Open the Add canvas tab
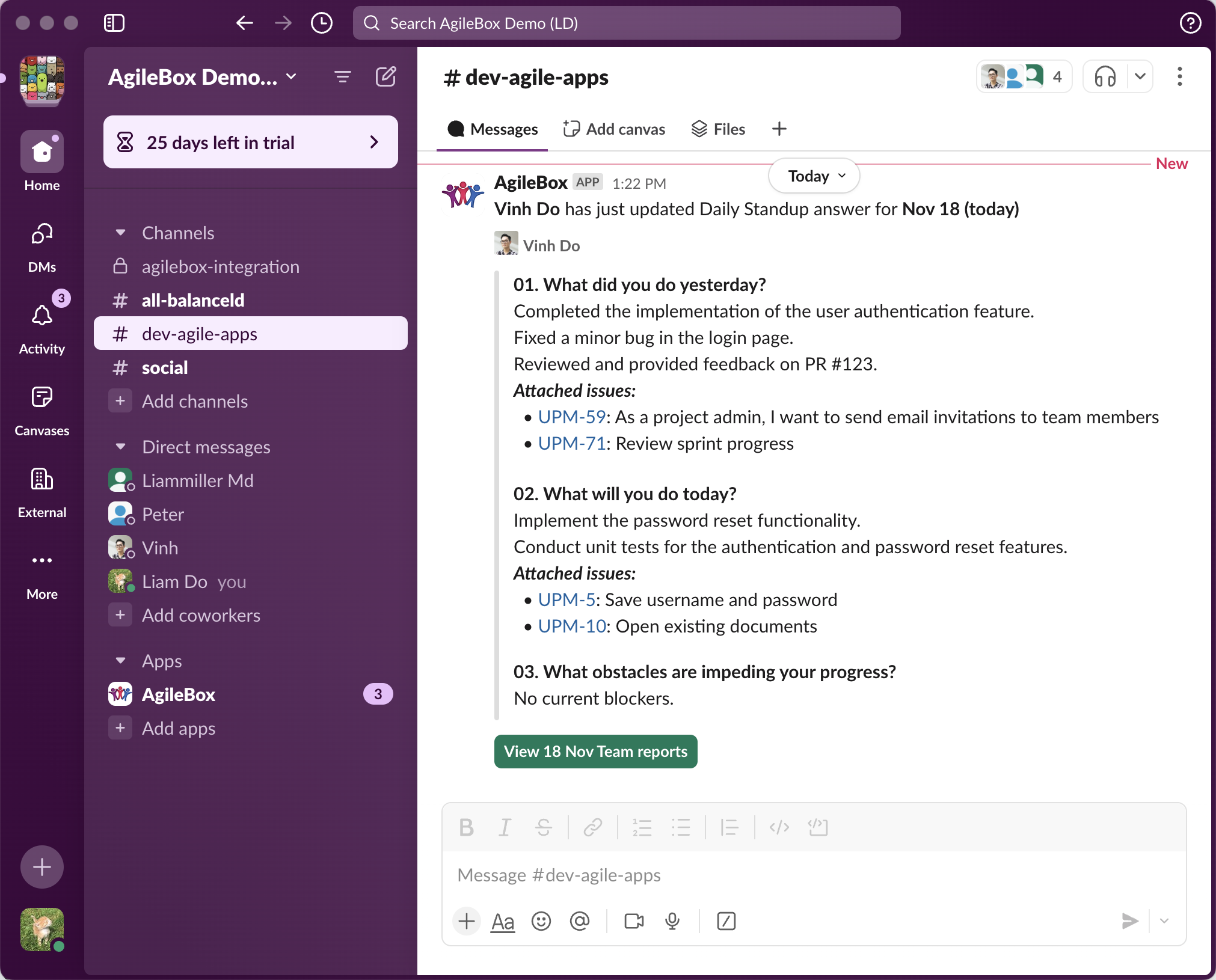The width and height of the screenshot is (1216, 980). [614, 129]
